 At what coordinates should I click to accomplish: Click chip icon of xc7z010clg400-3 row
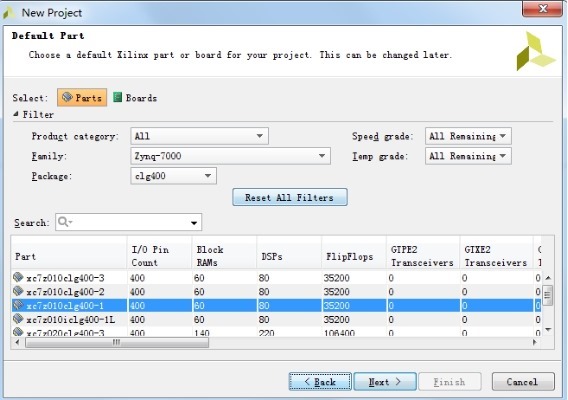[x=18, y=278]
